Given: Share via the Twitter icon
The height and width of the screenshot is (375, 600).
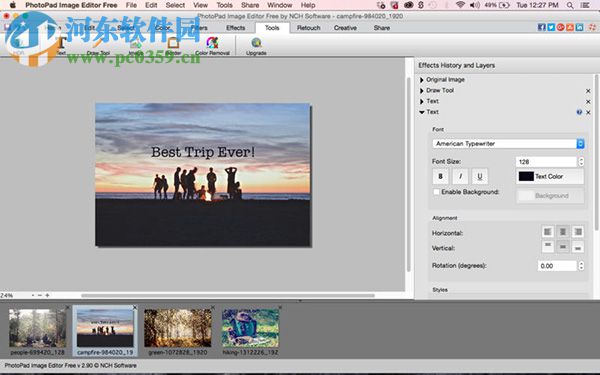Looking at the screenshot, I should click(x=551, y=27).
